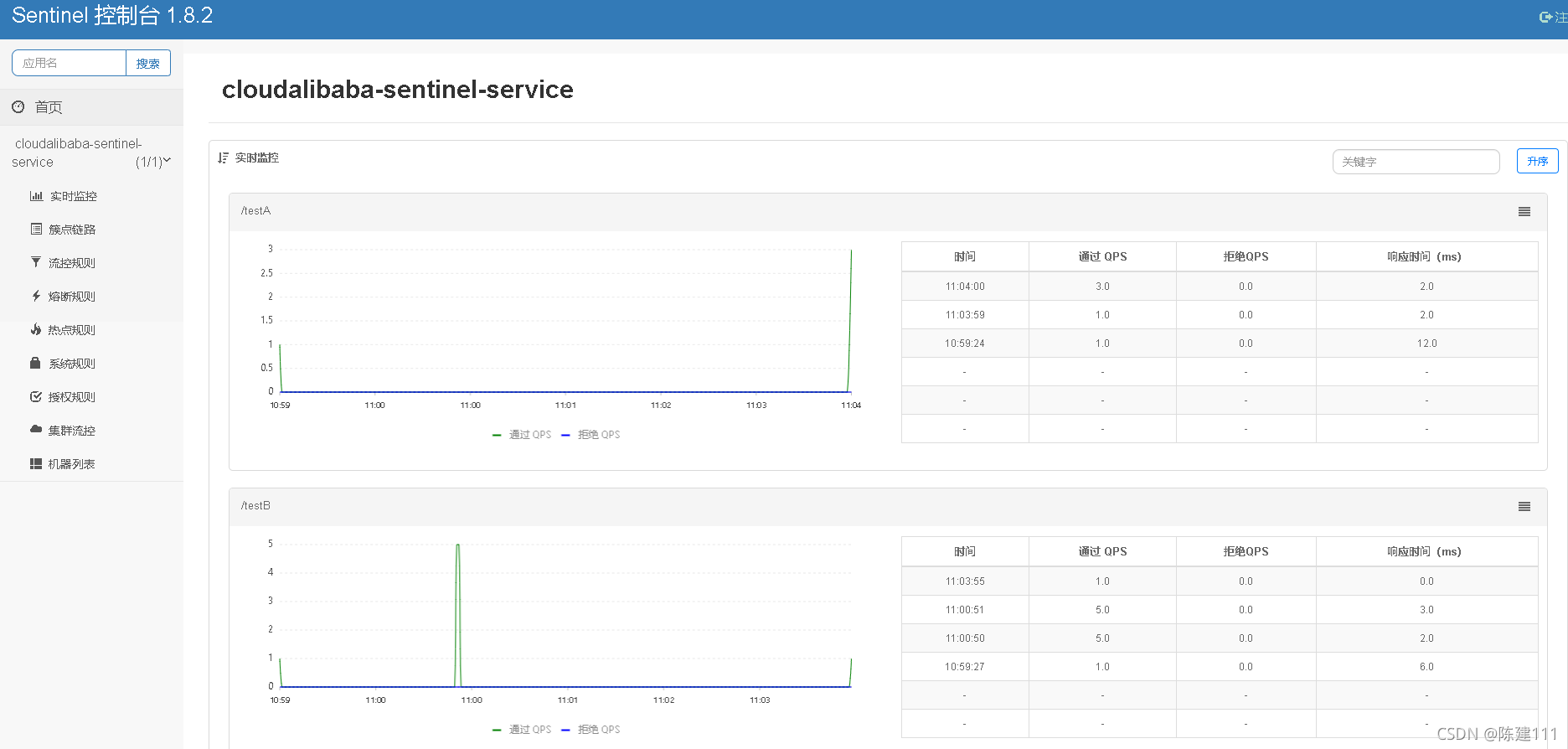1568x749 pixels.
Task: Click the hotspot rule flame icon
Action: pos(36,329)
